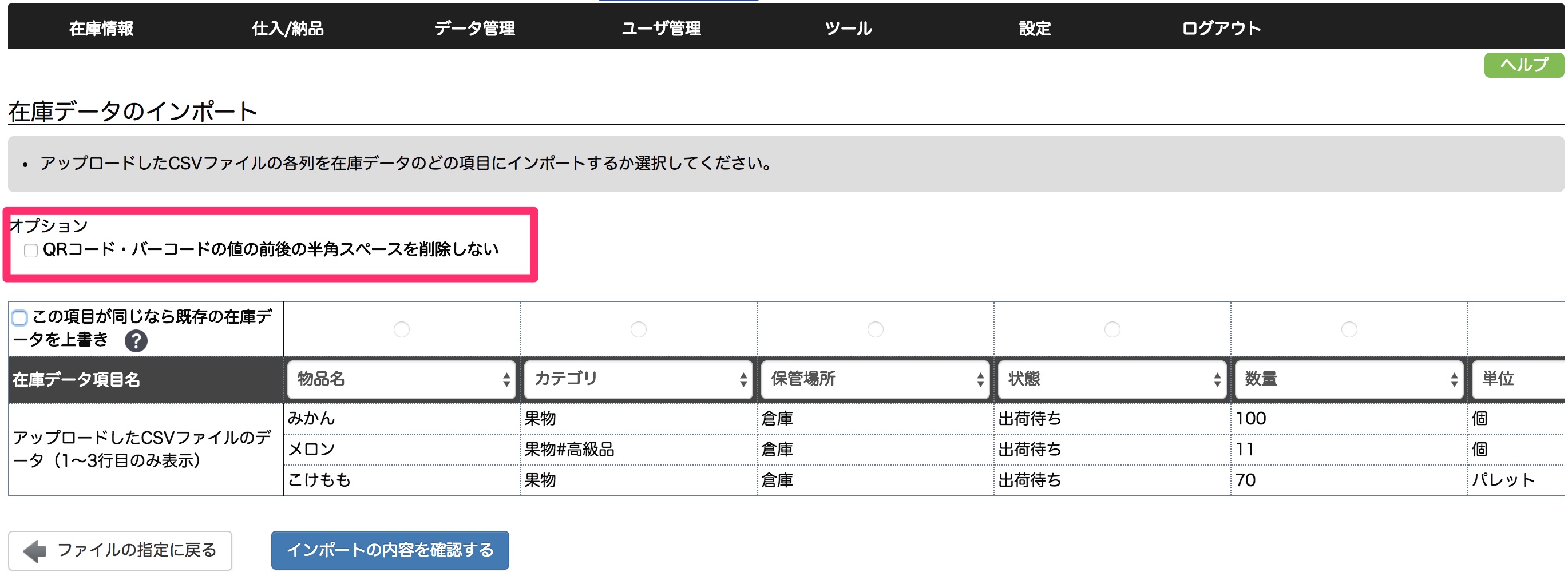
Task: Click the ファイルの指定に戻る button
Action: pos(120,550)
